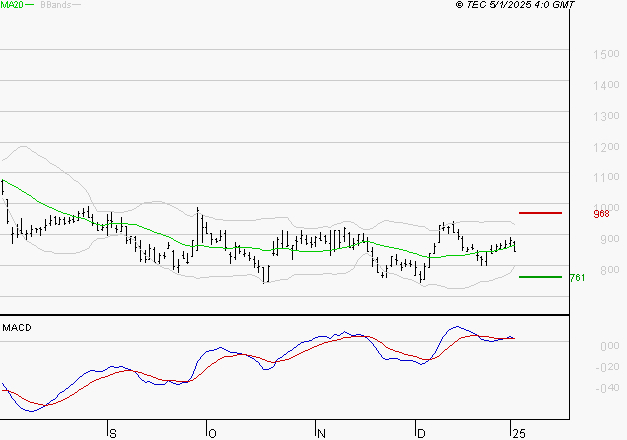This screenshot has height=440, width=627.
Task: Click the red 968 resistance value
Action: point(601,214)
